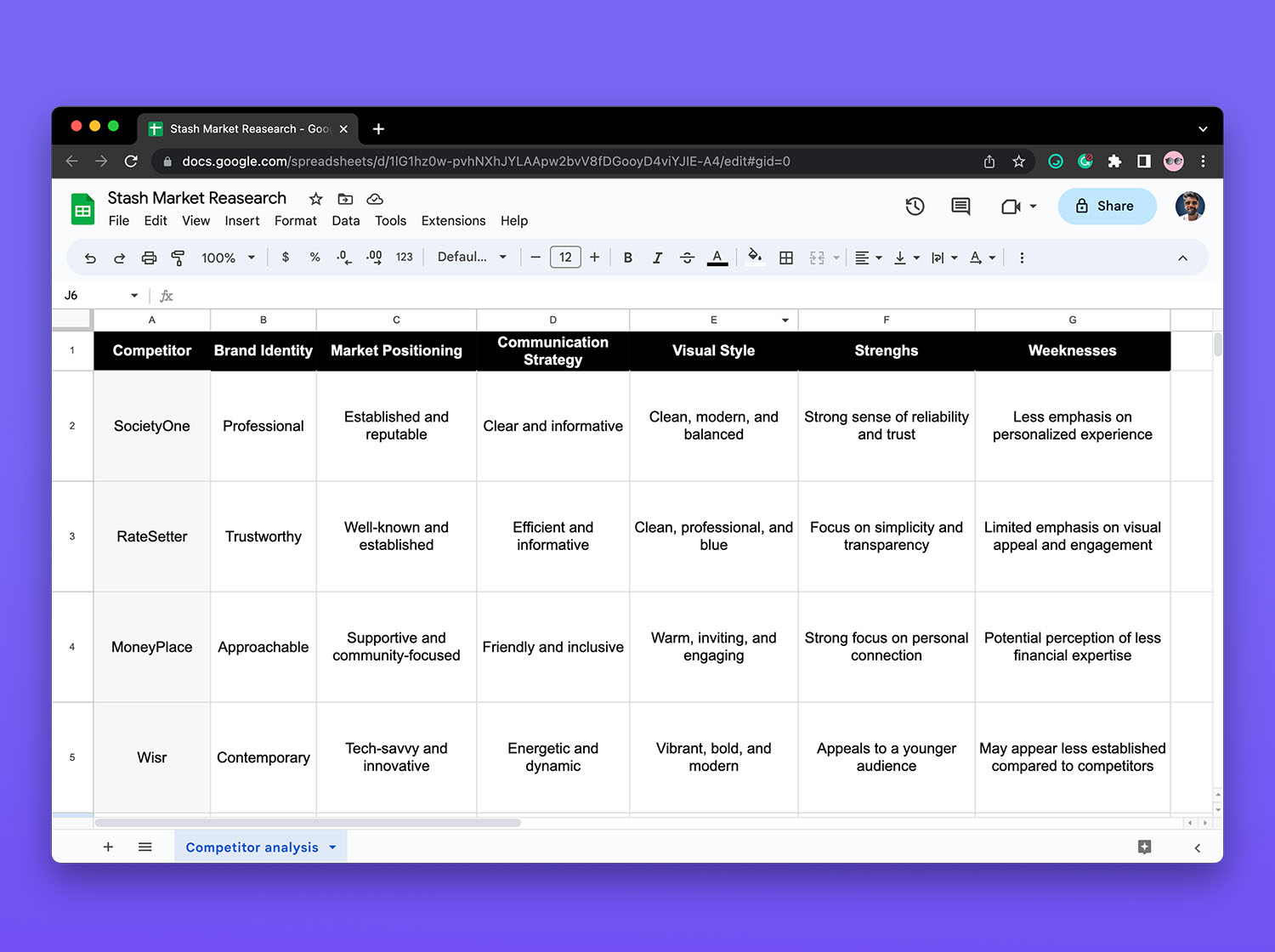Open the Help menu
Image resolution: width=1275 pixels, height=952 pixels.
[x=514, y=220]
